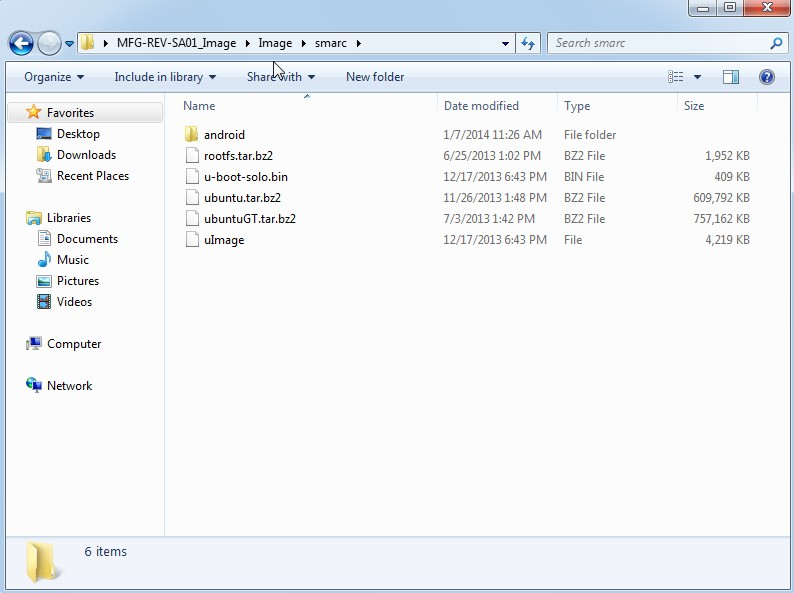This screenshot has height=593, width=794.
Task: Select Computer in navigation pane
Action: coord(74,344)
